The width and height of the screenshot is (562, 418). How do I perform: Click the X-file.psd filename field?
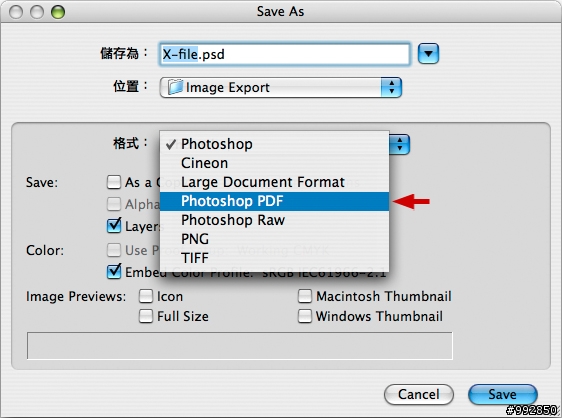click(285, 54)
